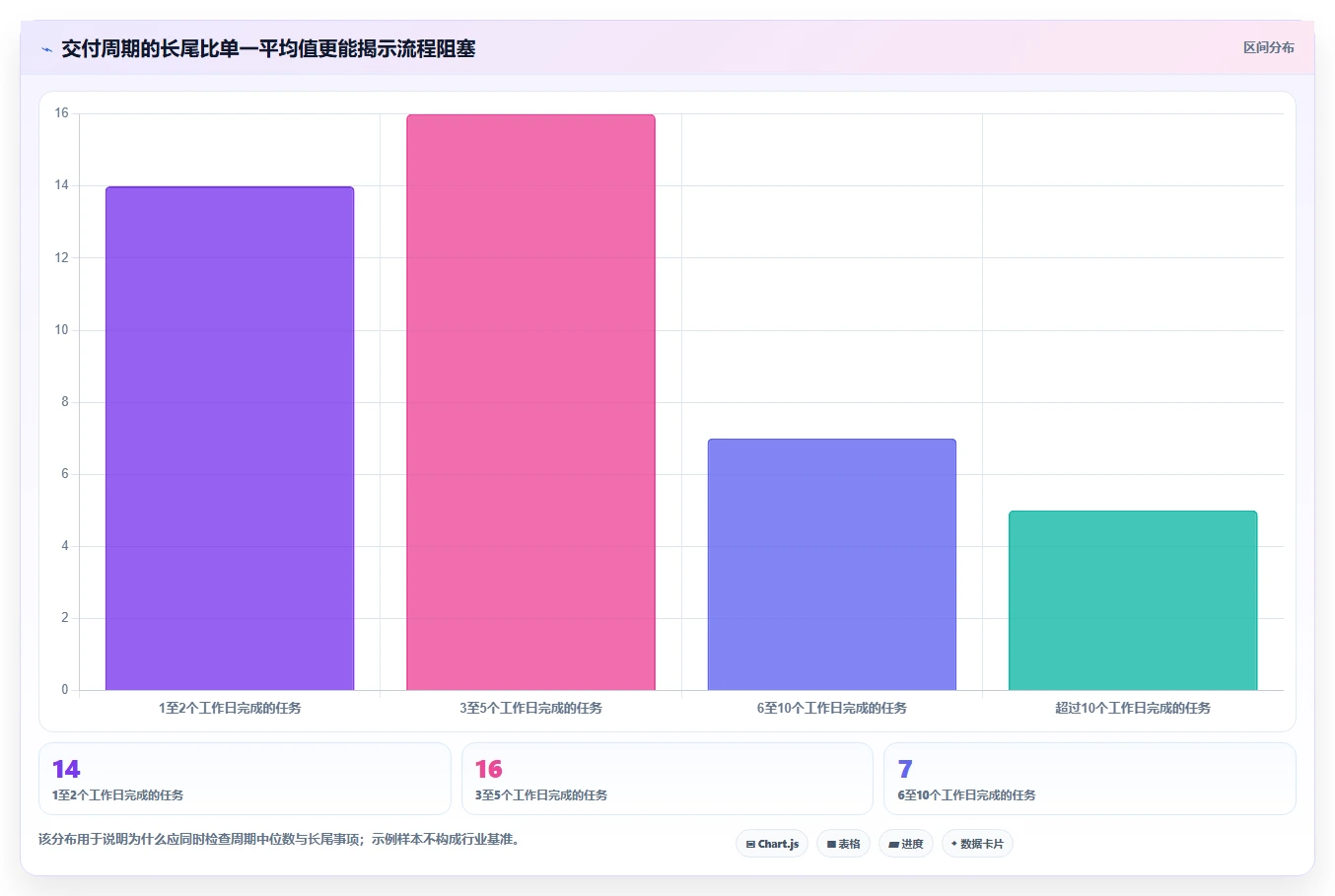Click the teal bar for 超过10个工作日完成的任务
Viewport: 1335px width, 896px height.
[1133, 600]
